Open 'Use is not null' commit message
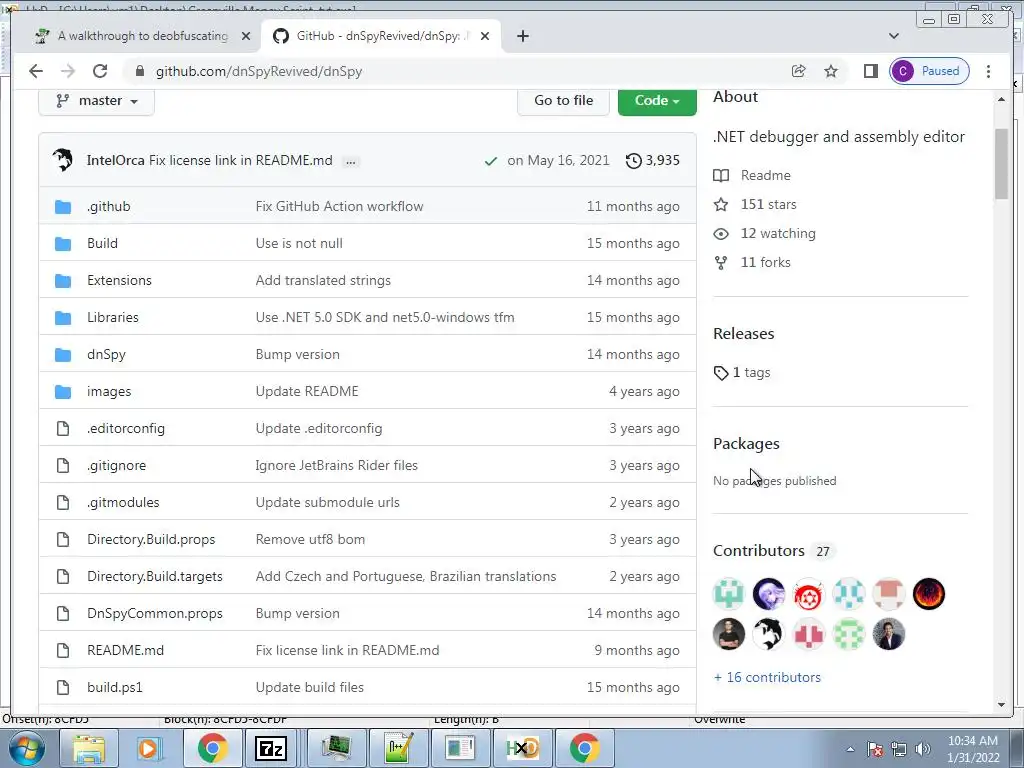The width and height of the screenshot is (1024, 768). (x=299, y=244)
